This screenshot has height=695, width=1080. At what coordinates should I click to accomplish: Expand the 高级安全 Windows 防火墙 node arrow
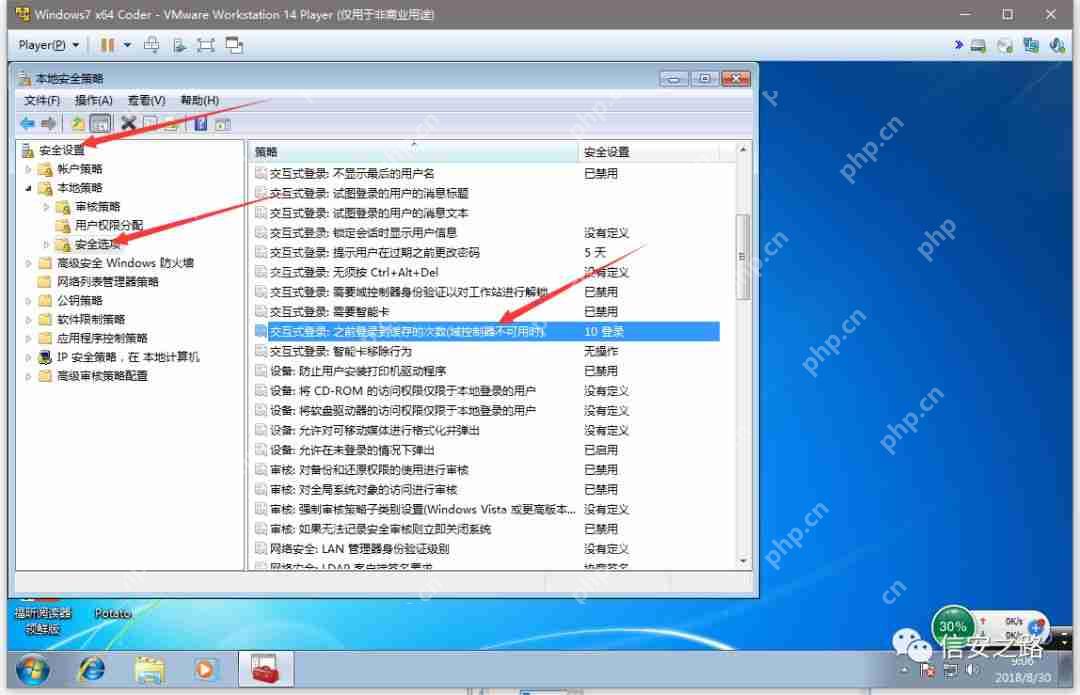pyautogui.click(x=28, y=263)
